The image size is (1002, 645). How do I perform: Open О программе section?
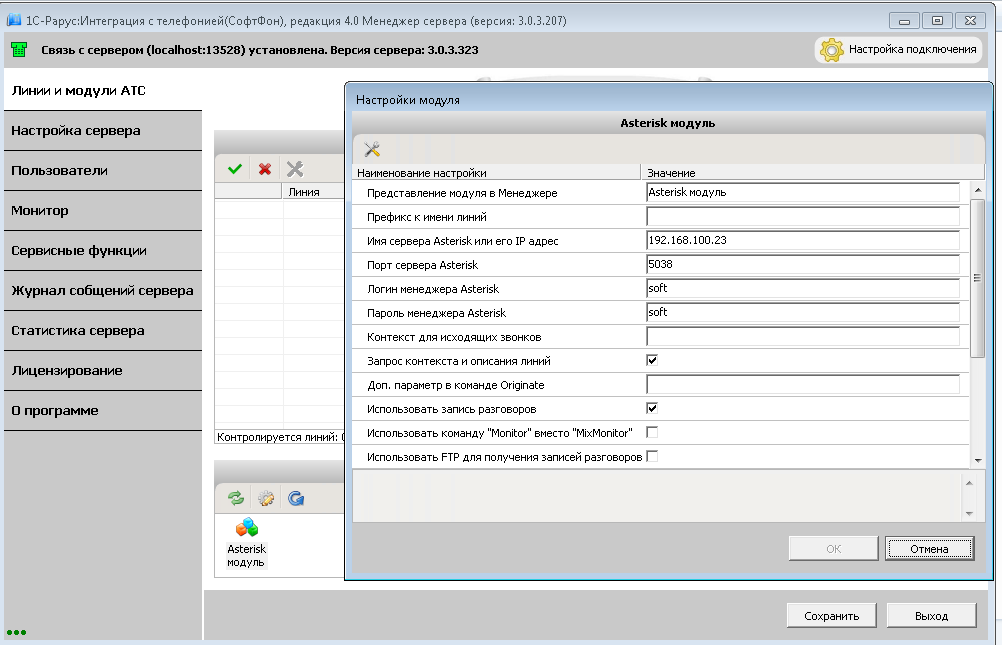pos(103,410)
